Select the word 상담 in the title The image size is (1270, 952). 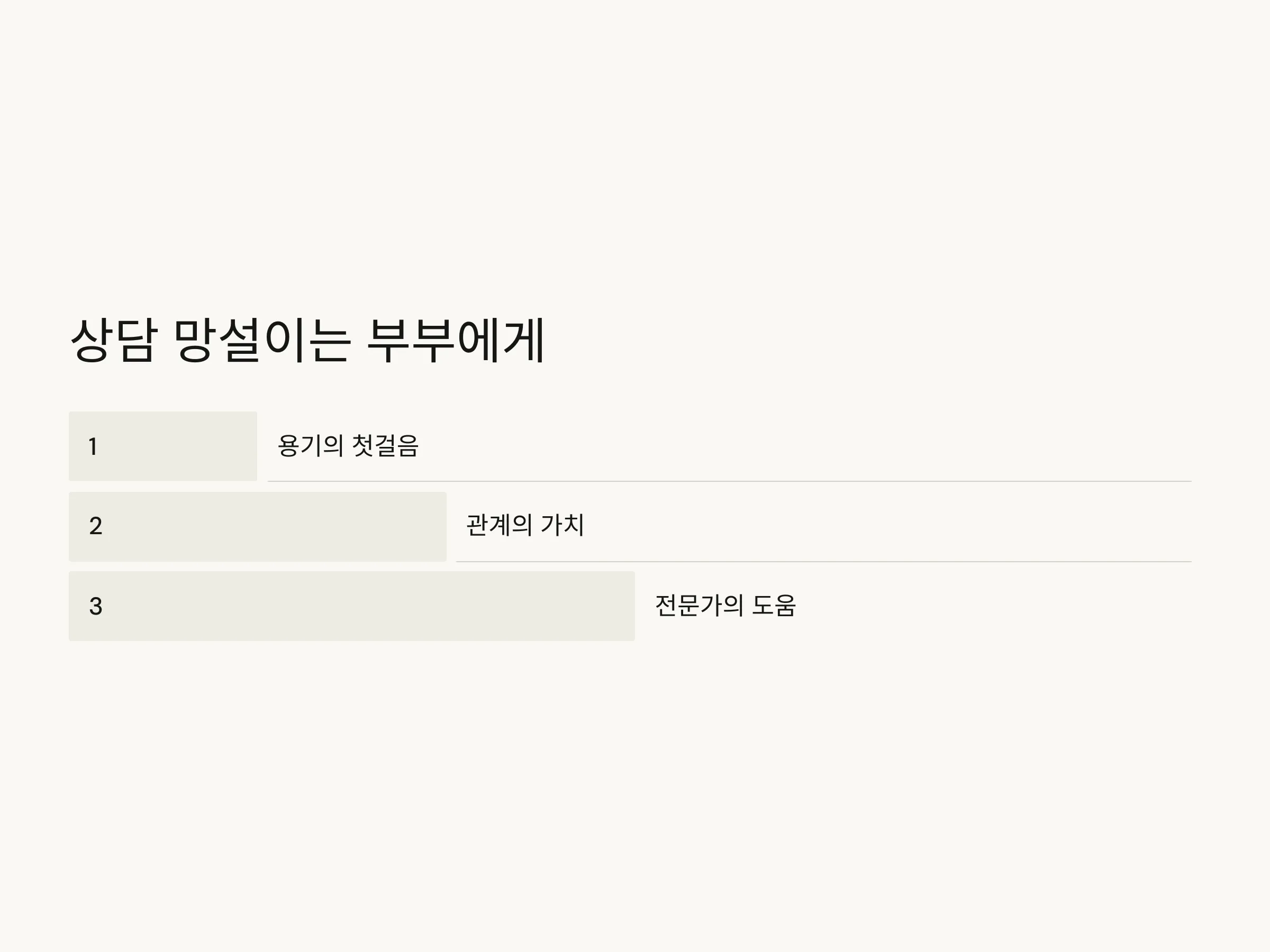(113, 340)
